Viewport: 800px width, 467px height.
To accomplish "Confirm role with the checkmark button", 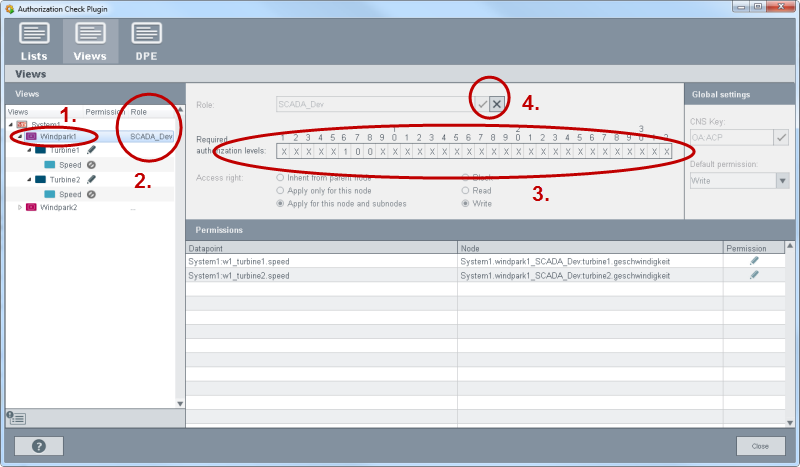I will point(482,104).
